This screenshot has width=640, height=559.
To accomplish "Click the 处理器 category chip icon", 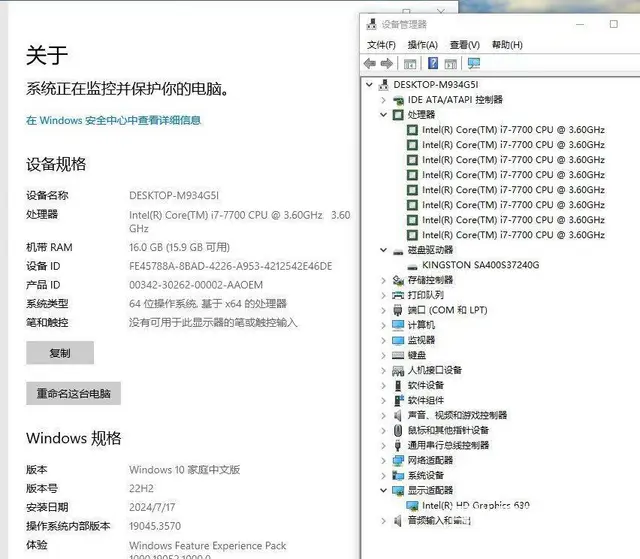I will pyautogui.click(x=398, y=115).
